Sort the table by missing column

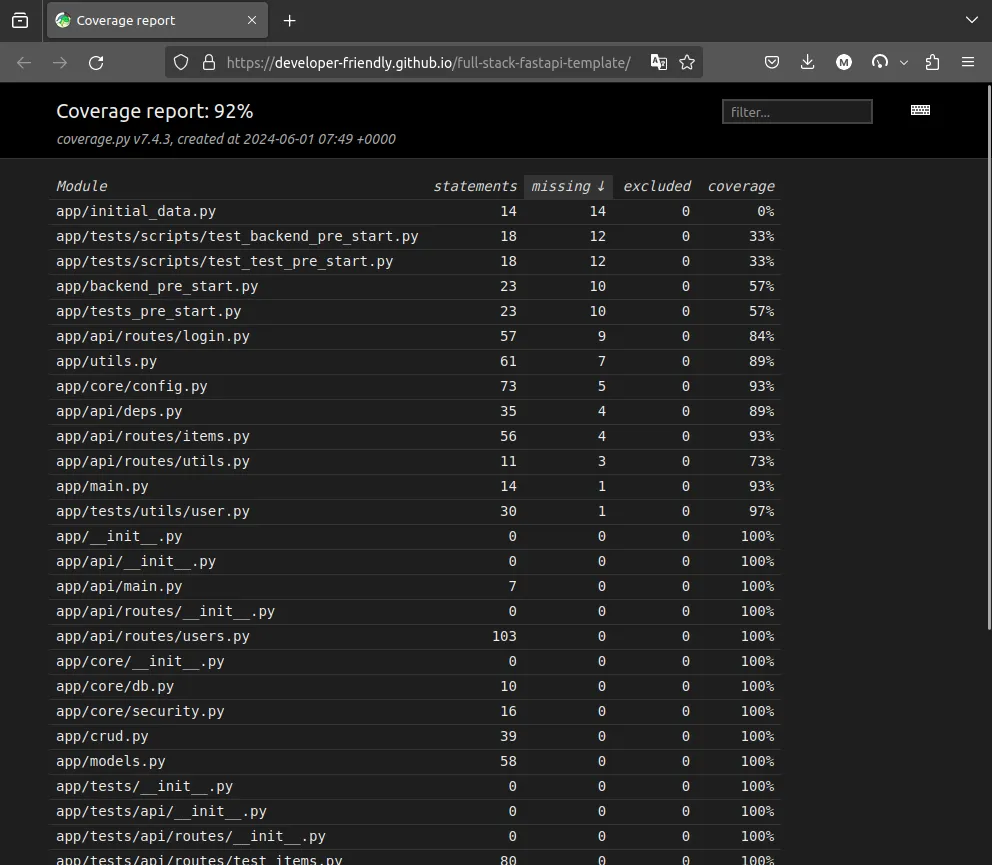click(x=567, y=186)
